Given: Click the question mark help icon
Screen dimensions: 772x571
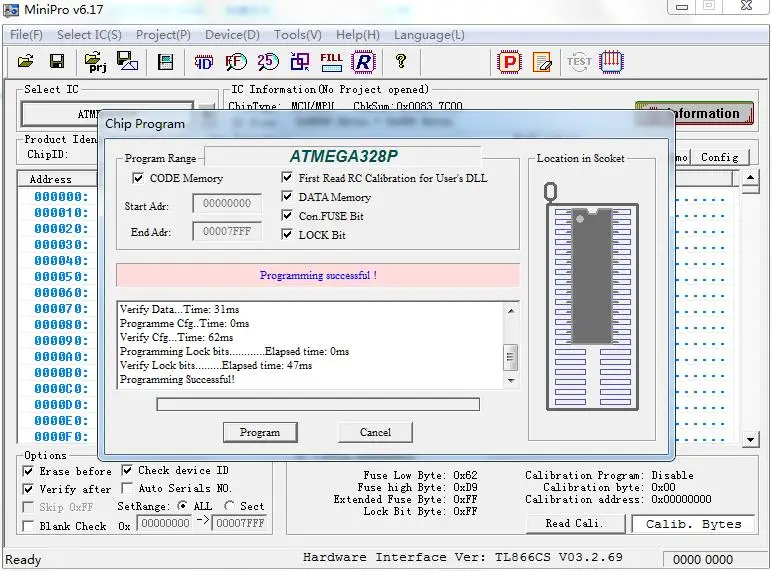Looking at the screenshot, I should click(x=401, y=62).
